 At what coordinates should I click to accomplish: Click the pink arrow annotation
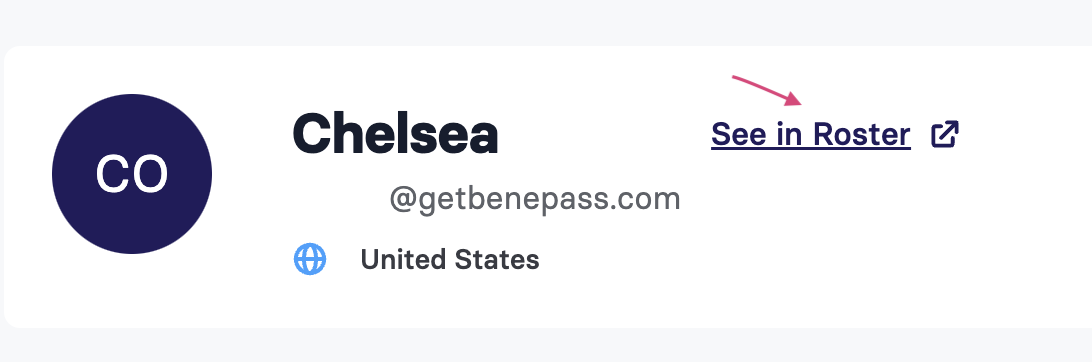tap(767, 90)
